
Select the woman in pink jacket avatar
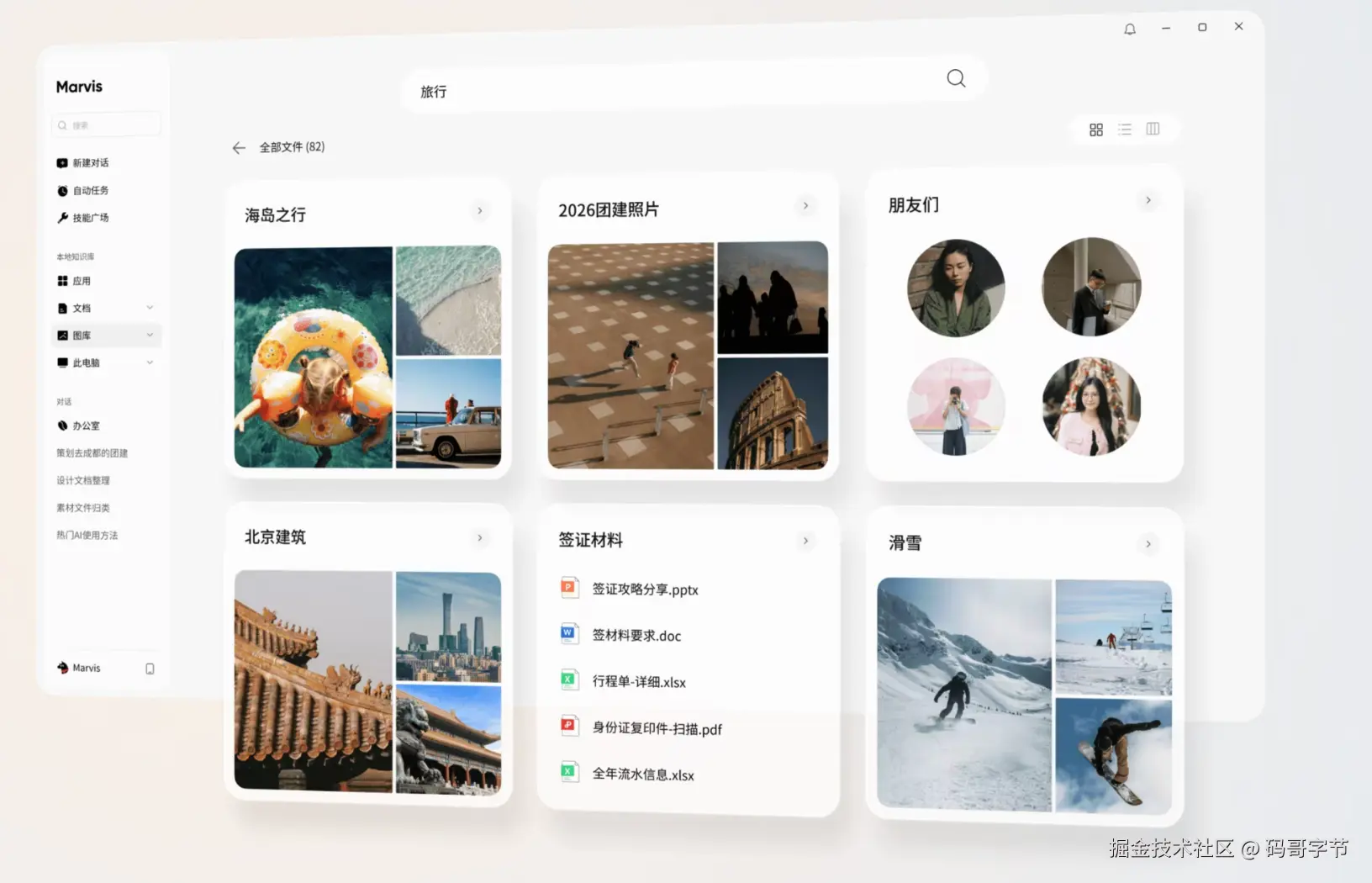point(1091,407)
